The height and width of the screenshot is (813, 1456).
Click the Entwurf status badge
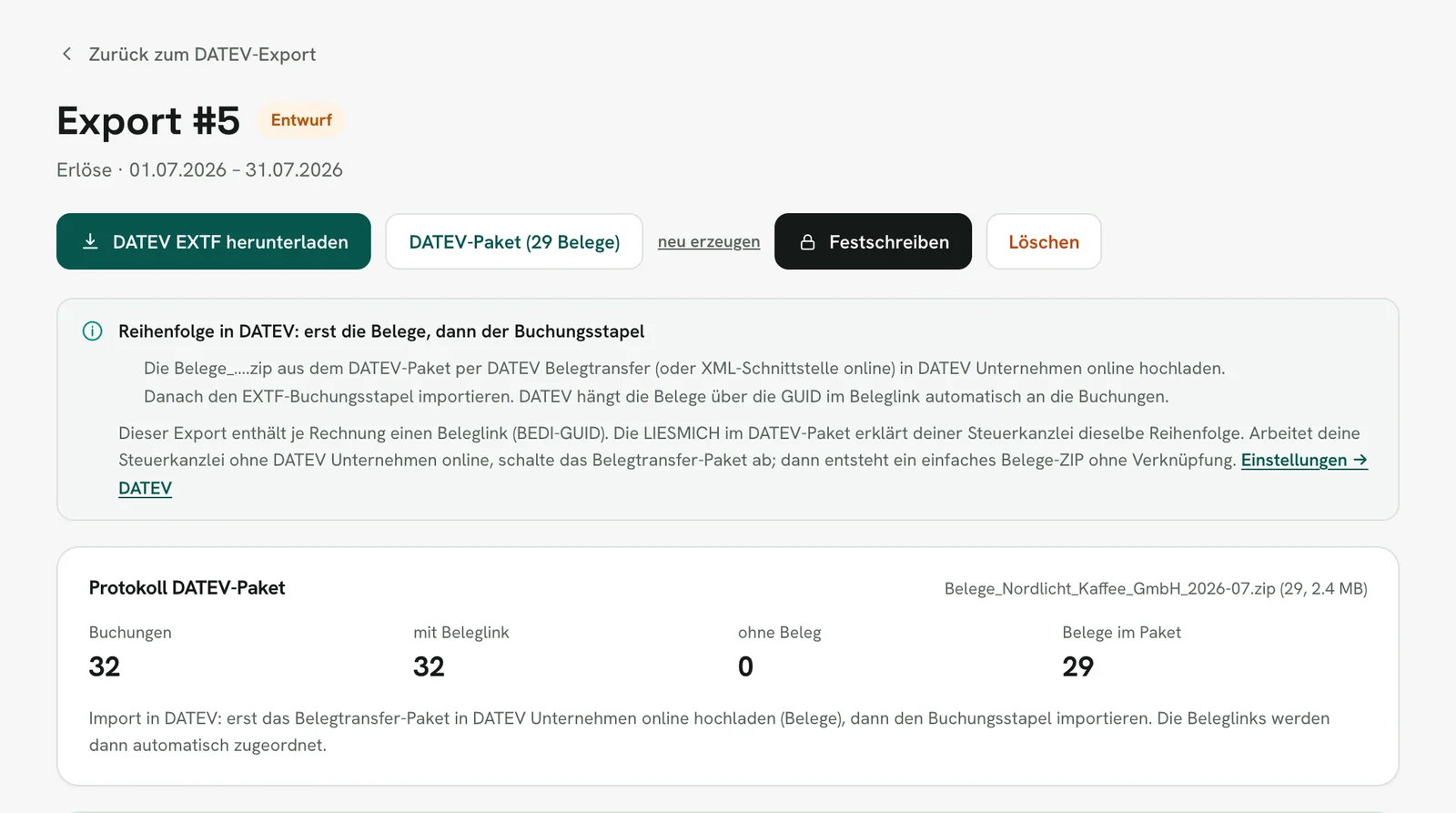[x=301, y=120]
